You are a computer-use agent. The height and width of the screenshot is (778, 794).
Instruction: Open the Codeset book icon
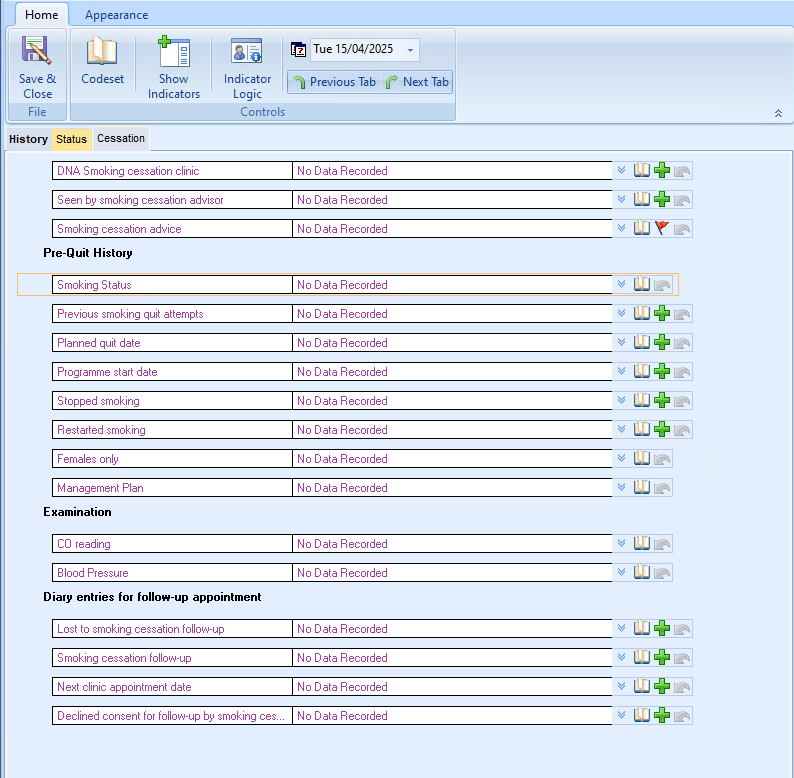coord(102,51)
